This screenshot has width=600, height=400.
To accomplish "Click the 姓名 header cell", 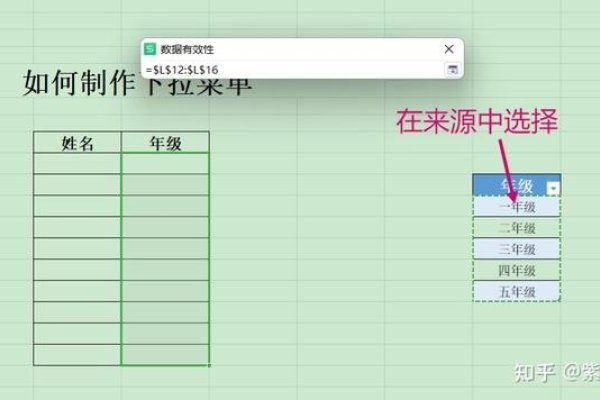I will (x=77, y=143).
